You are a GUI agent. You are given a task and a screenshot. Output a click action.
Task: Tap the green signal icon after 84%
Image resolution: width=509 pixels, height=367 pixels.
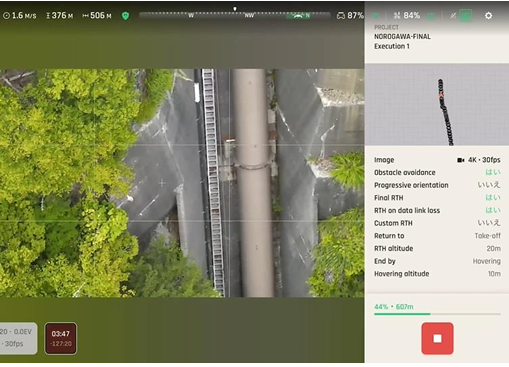[x=431, y=16]
